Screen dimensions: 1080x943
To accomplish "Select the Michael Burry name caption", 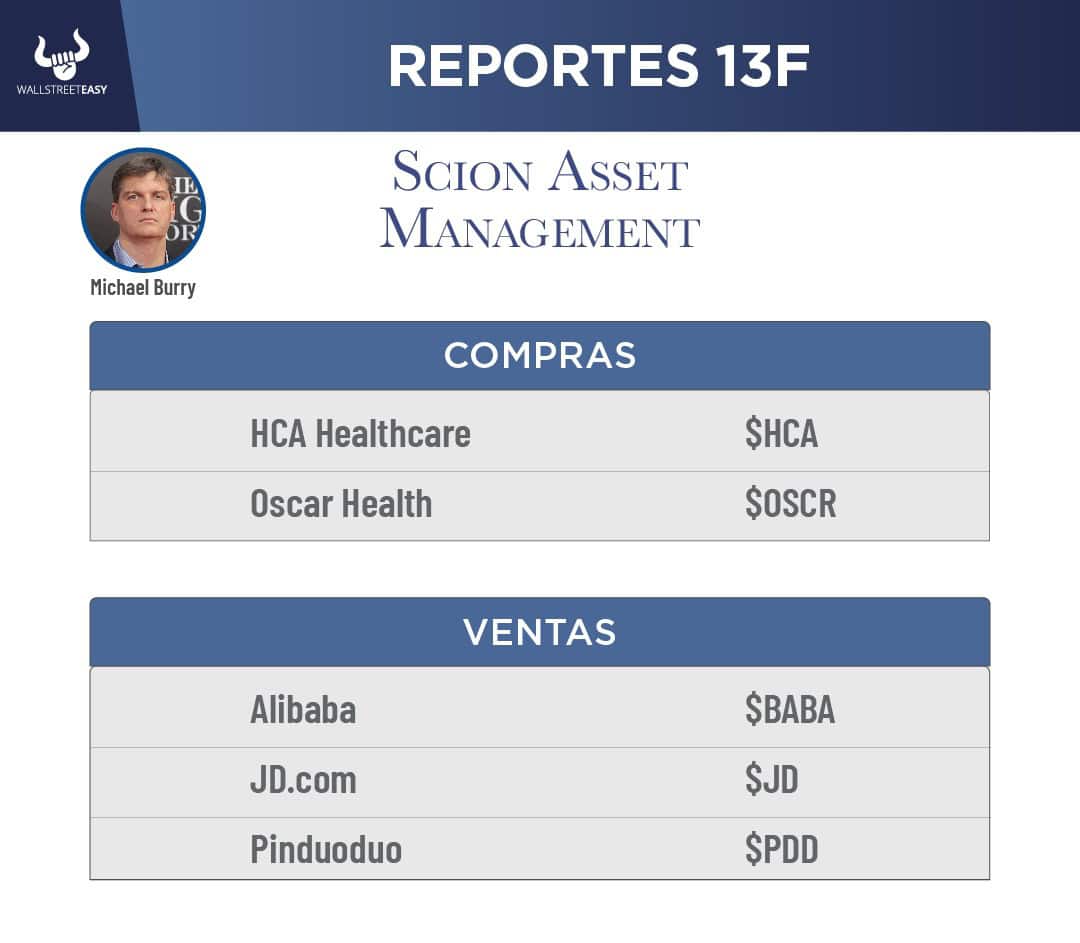I will pyautogui.click(x=143, y=288).
